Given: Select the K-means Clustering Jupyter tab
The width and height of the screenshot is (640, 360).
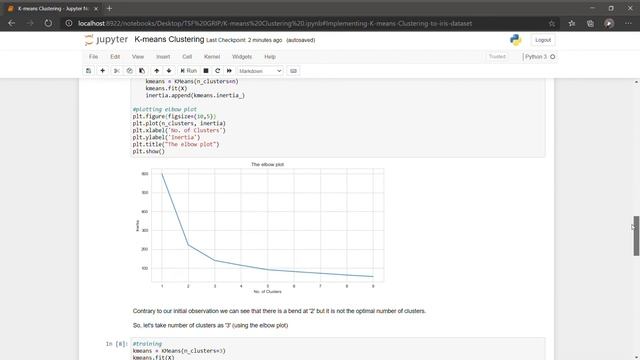Looking at the screenshot, I should (52, 9).
